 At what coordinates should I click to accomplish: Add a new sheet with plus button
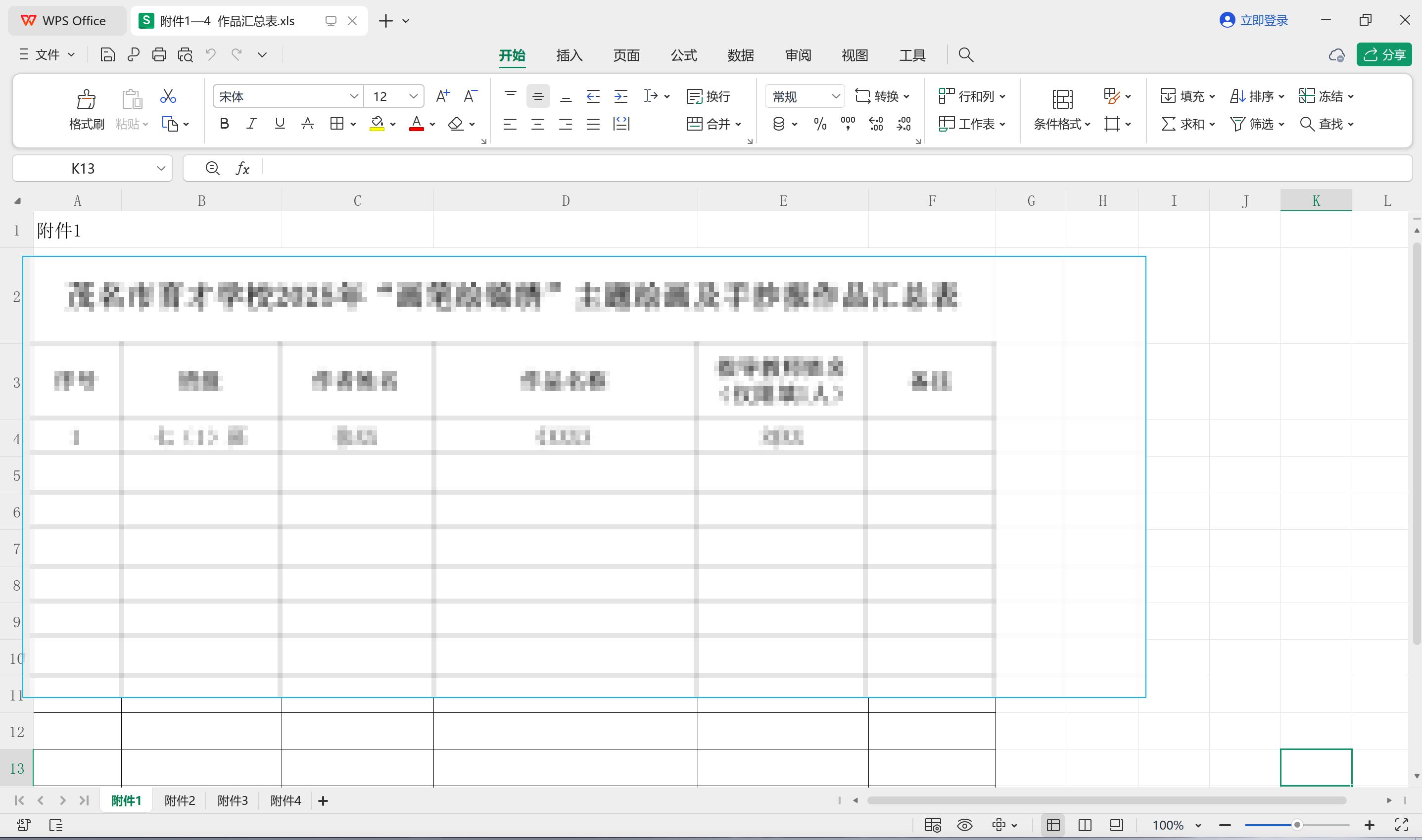(323, 800)
